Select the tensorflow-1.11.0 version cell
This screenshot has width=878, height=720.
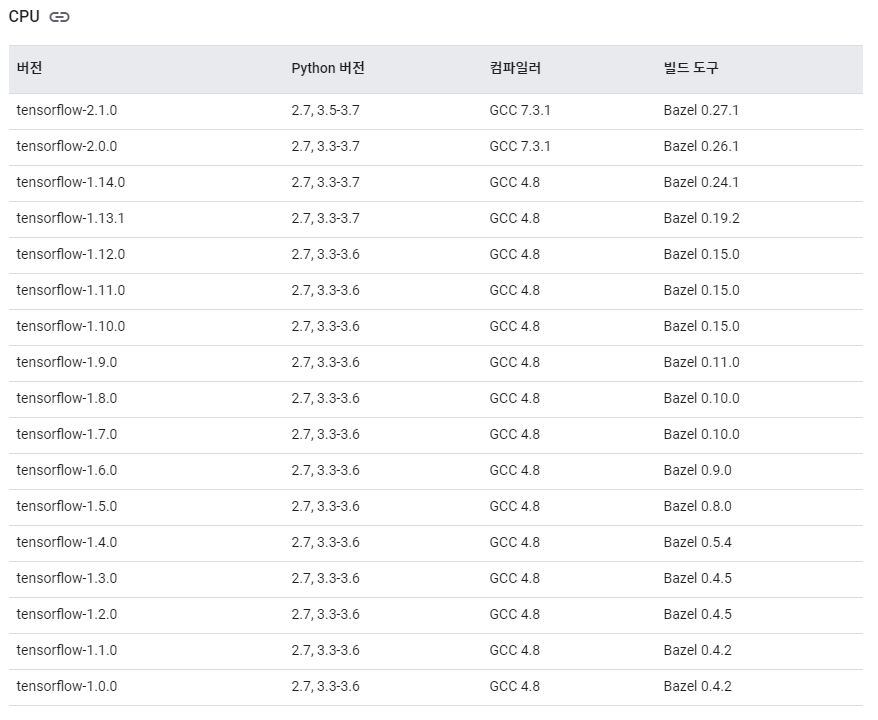pos(71,291)
